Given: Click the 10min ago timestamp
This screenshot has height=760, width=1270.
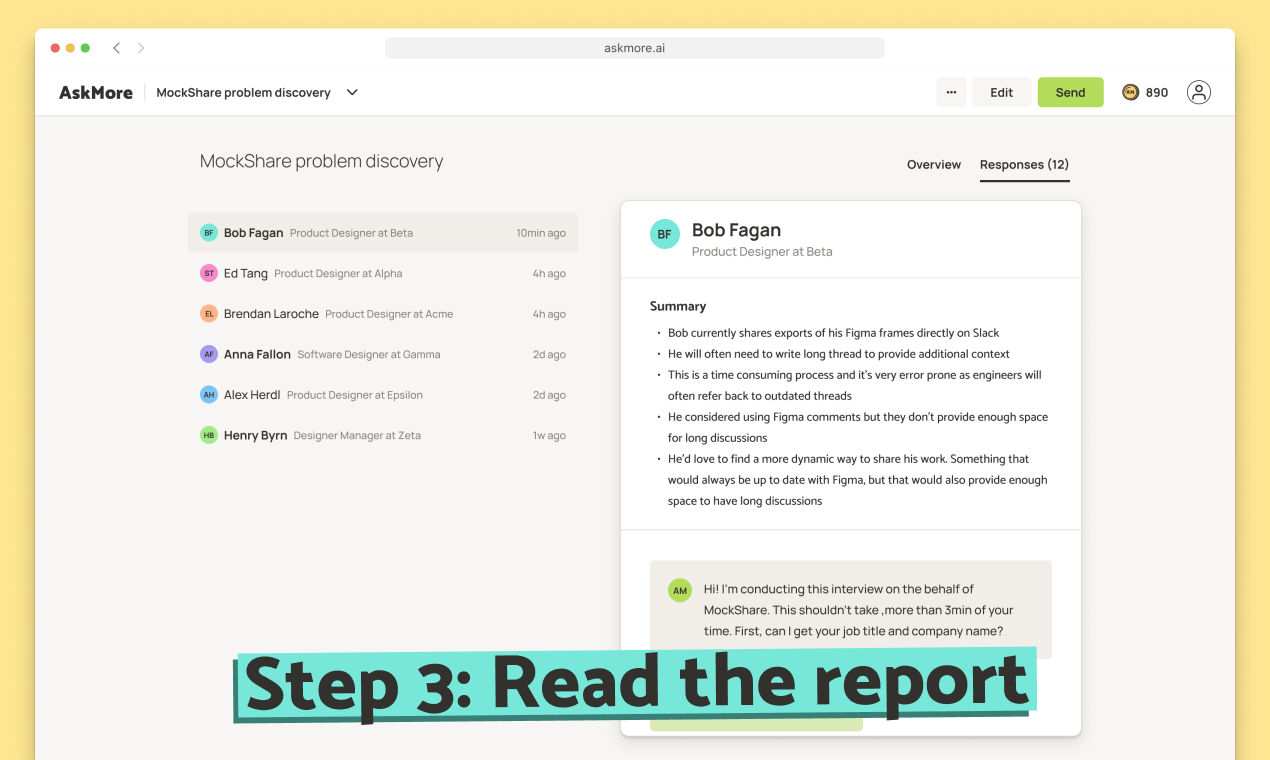Looking at the screenshot, I should 541,233.
